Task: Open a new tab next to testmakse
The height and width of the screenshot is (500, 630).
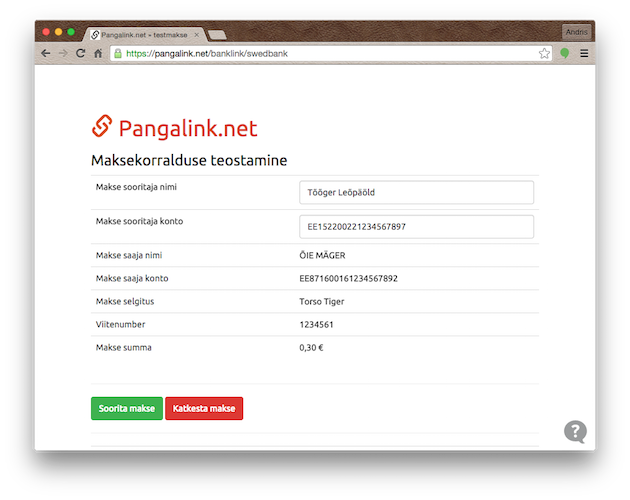Action: (217, 34)
